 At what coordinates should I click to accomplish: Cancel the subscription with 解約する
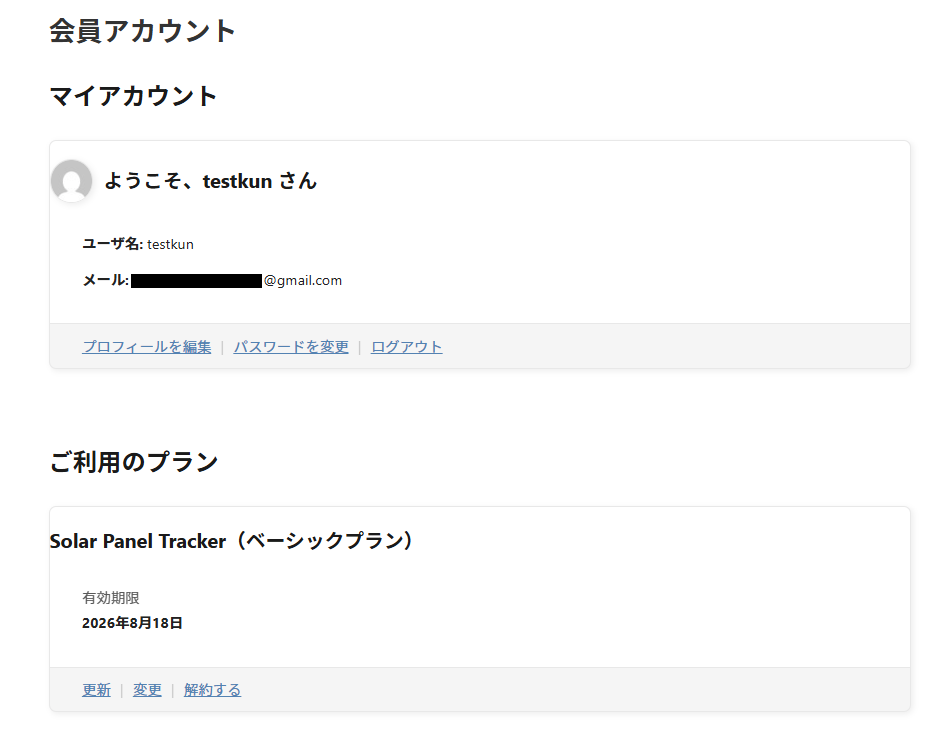pyautogui.click(x=212, y=690)
